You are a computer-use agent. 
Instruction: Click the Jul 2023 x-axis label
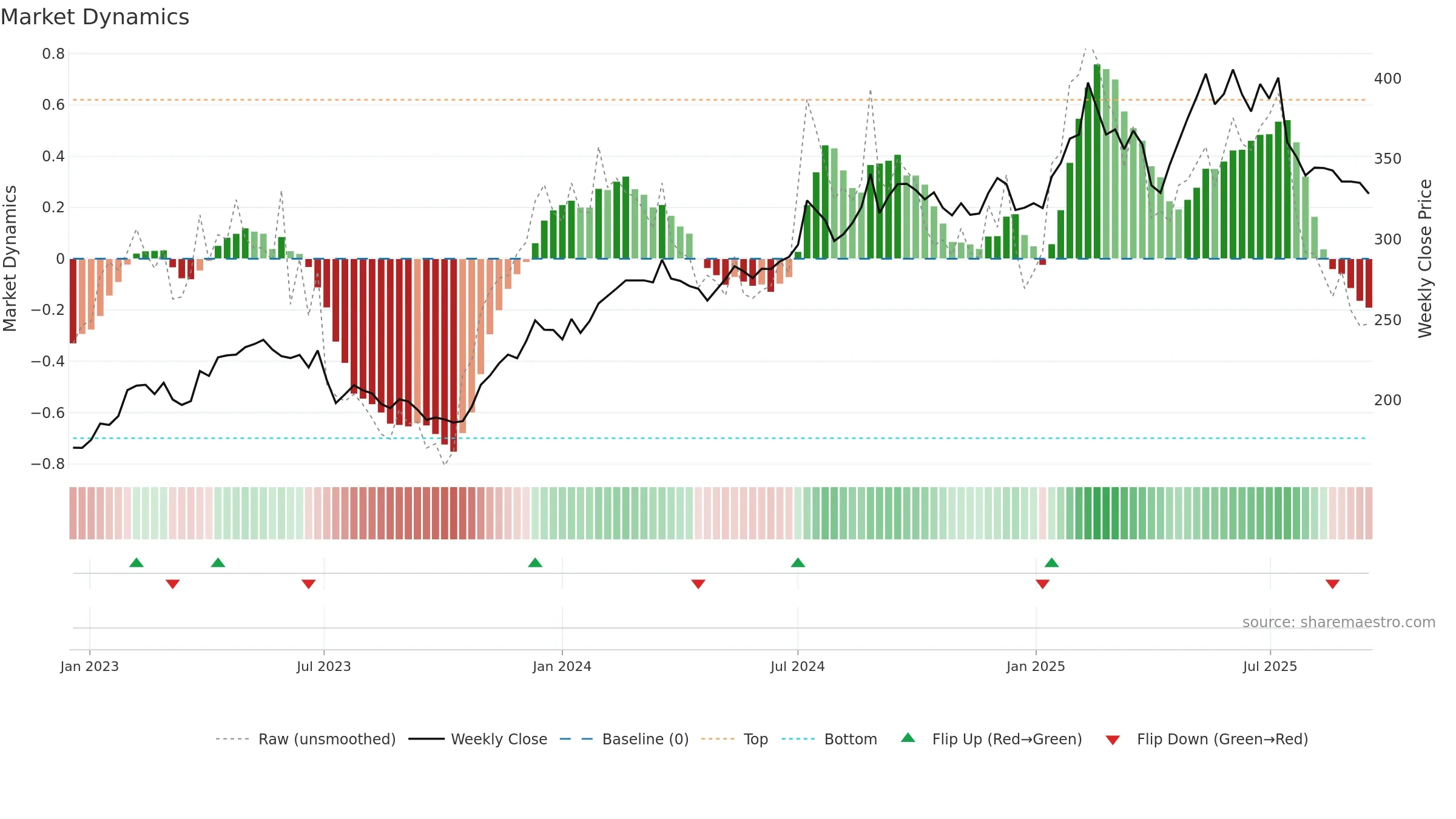pyautogui.click(x=324, y=666)
